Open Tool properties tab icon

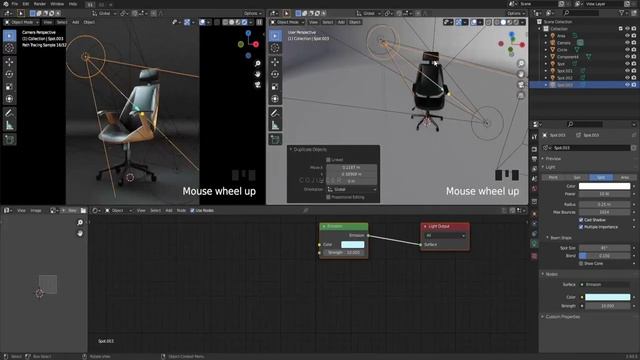click(x=534, y=137)
